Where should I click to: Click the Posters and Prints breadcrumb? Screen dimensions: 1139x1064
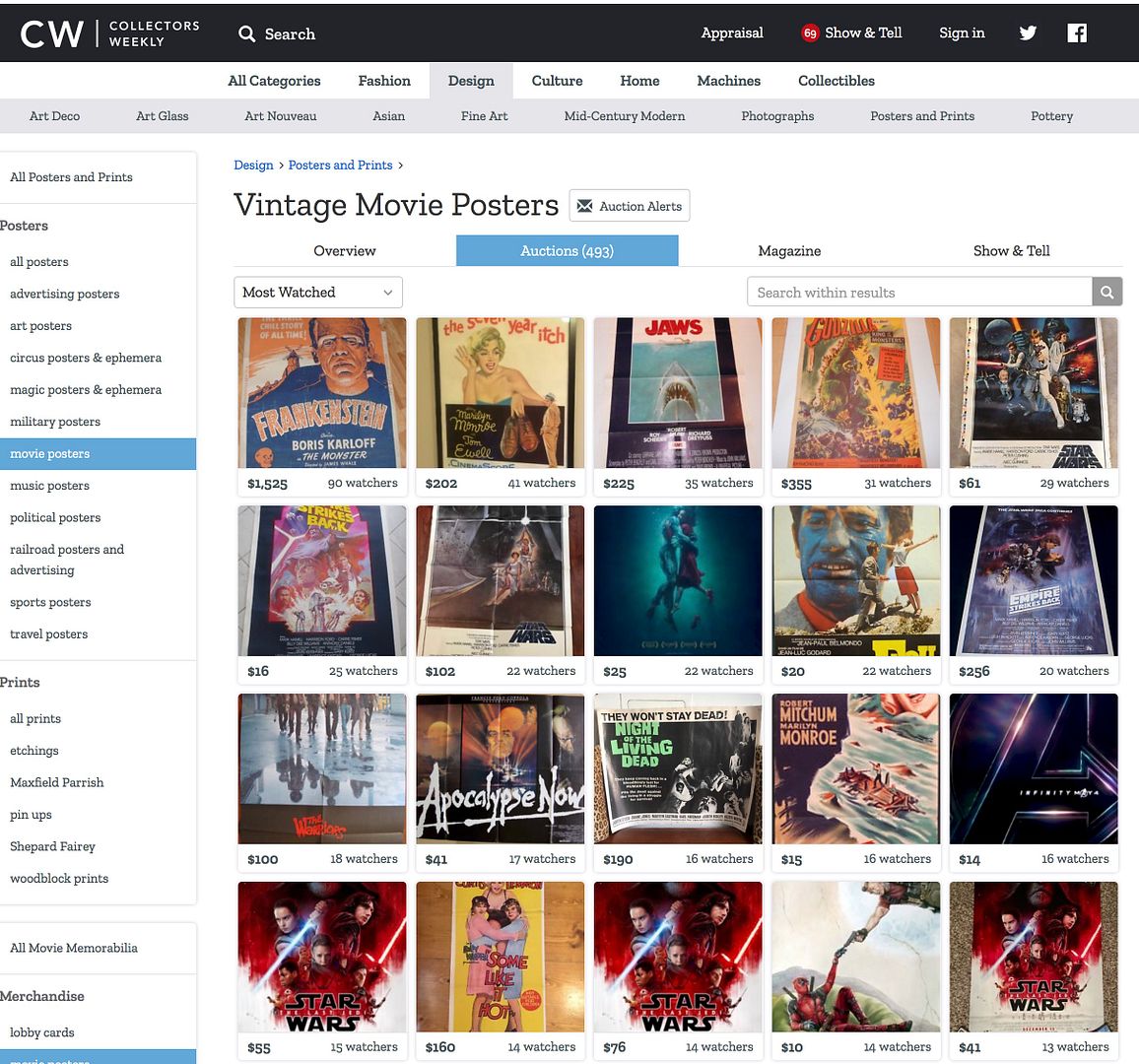click(340, 165)
